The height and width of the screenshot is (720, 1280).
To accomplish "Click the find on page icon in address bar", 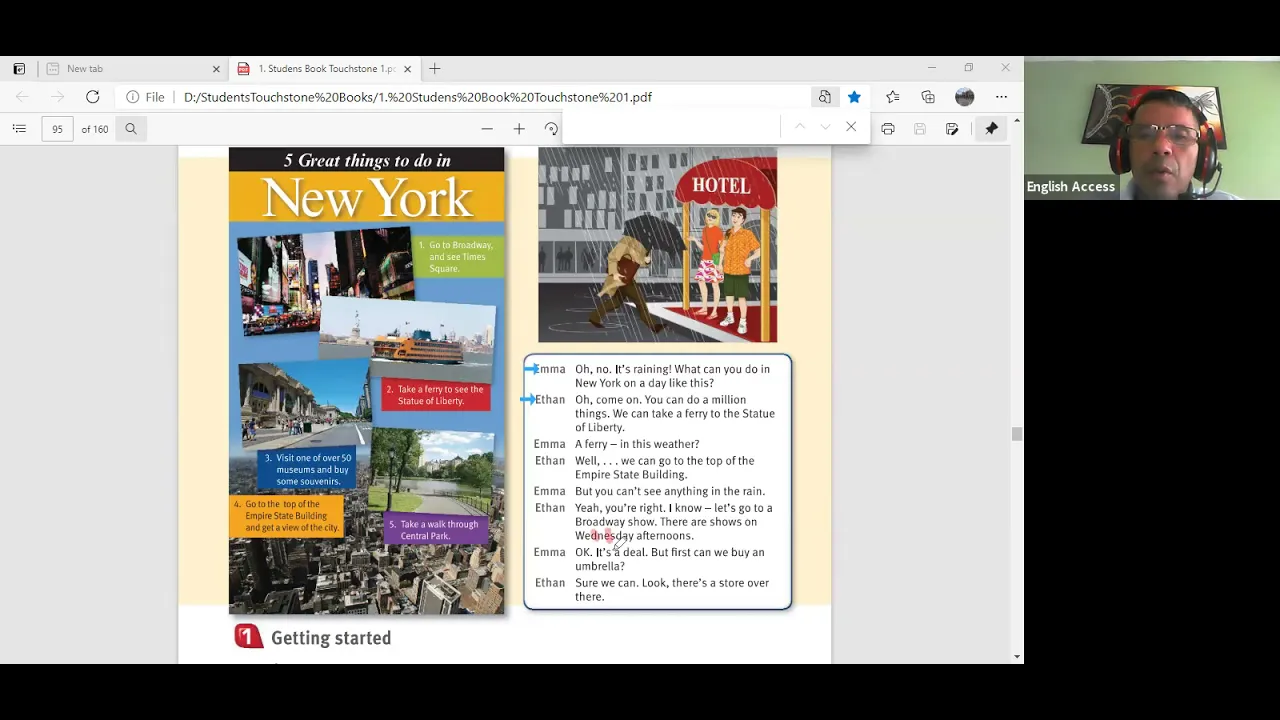I will (824, 97).
